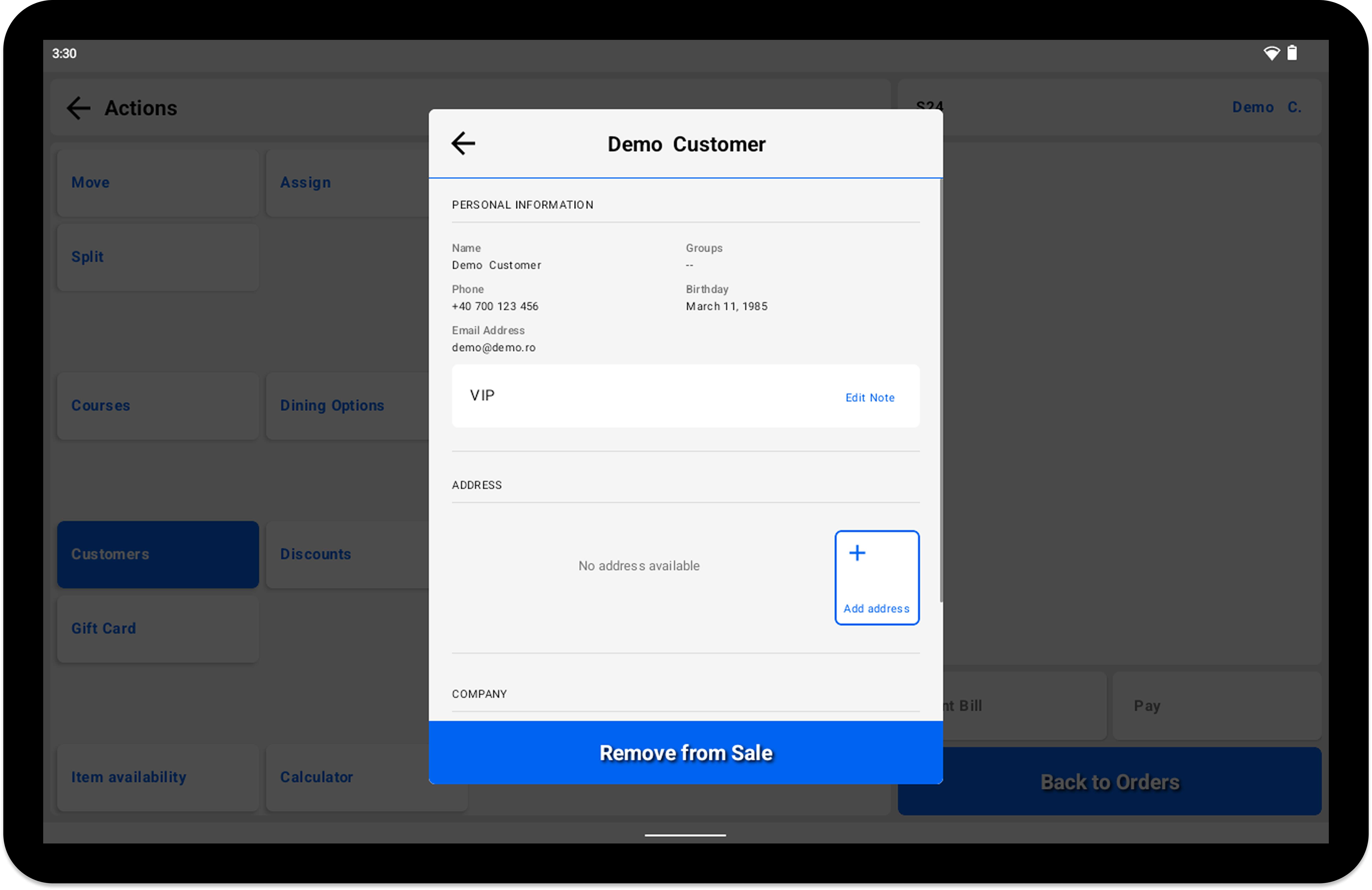Open the Gift Card action
Image resolution: width=1372 pixels, height=890 pixels.
point(158,629)
